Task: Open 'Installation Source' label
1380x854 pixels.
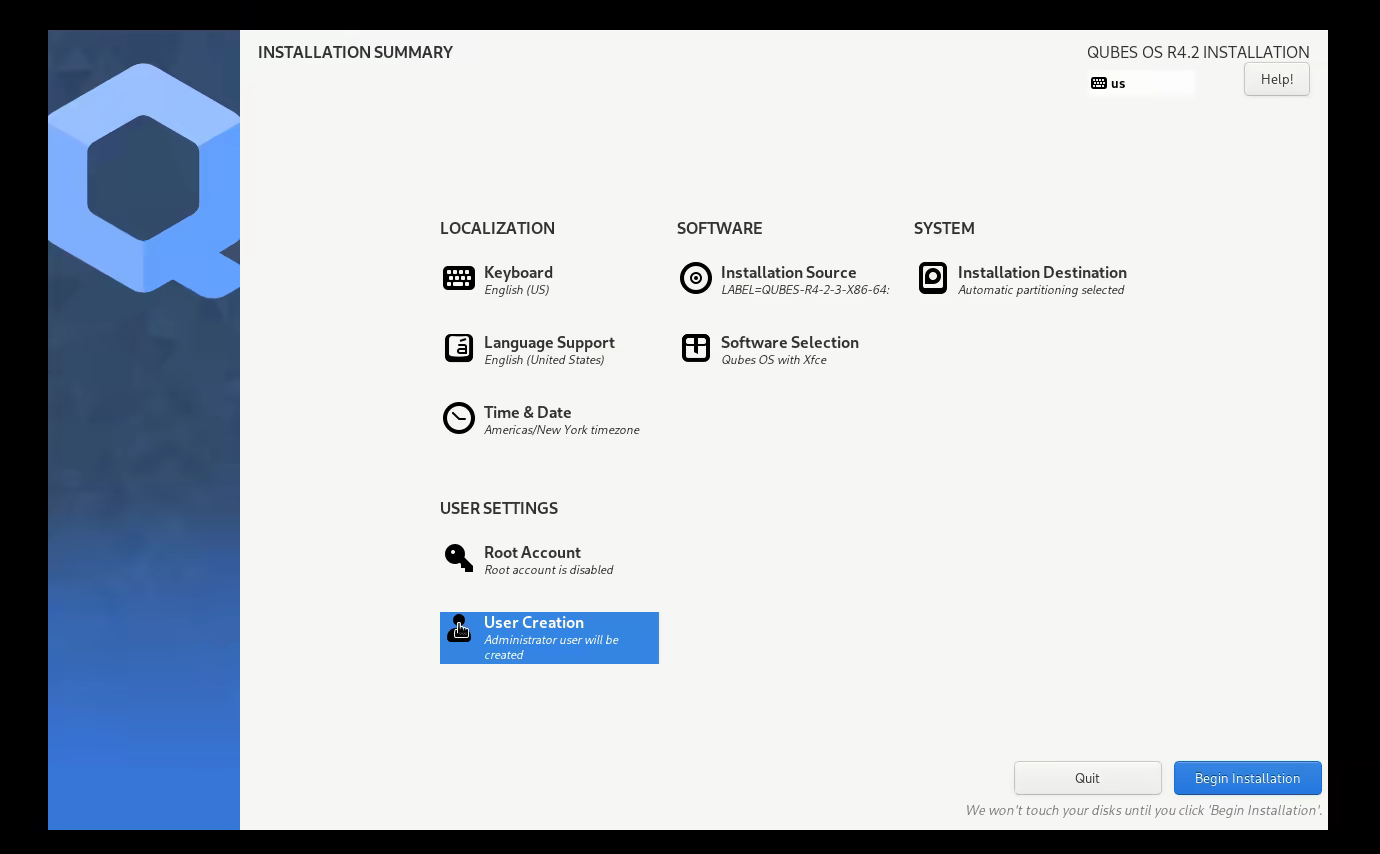Action: (x=788, y=272)
